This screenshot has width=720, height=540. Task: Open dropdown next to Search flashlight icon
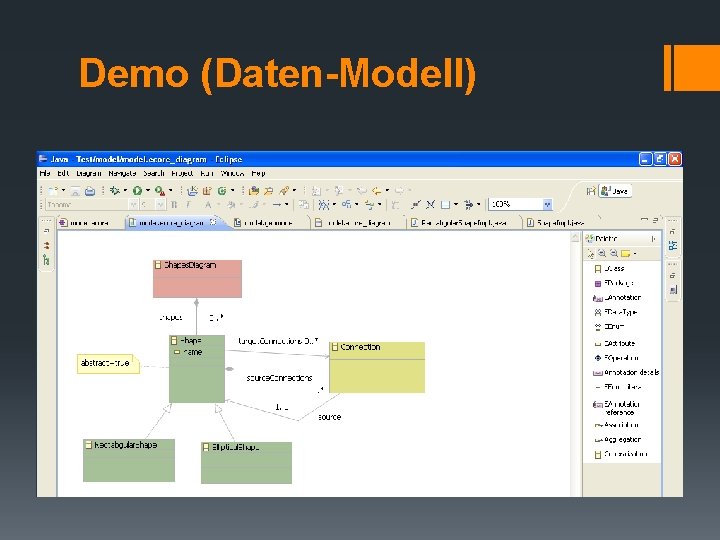(294, 191)
